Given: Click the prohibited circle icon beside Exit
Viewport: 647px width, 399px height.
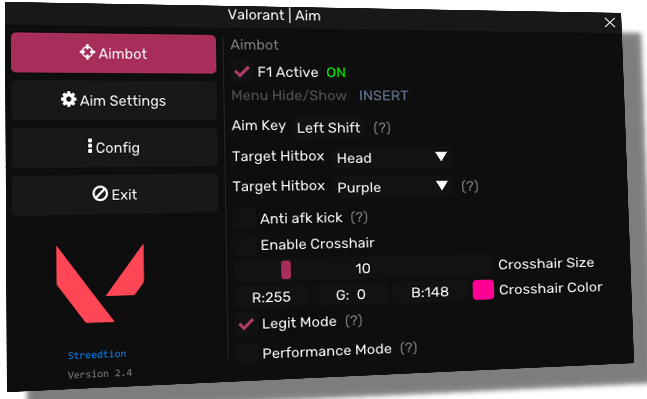Looking at the screenshot, I should [100, 194].
